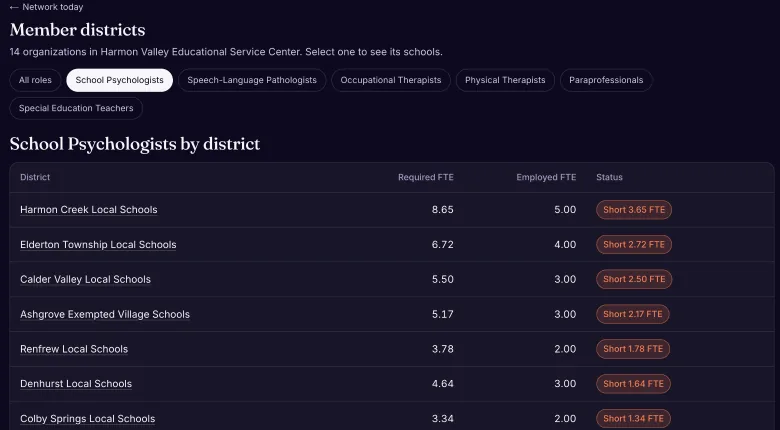780x430 pixels.
Task: Go back to Network today
Action: (46, 7)
